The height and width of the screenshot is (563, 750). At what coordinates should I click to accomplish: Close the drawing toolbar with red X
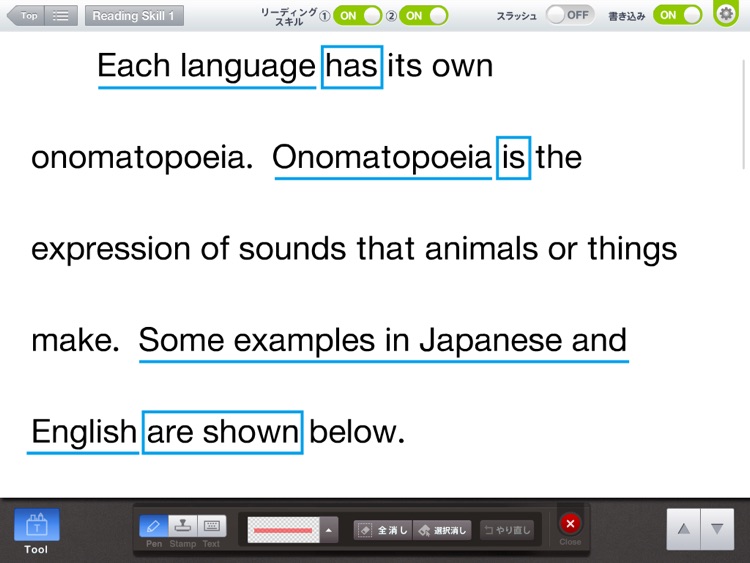point(570,524)
